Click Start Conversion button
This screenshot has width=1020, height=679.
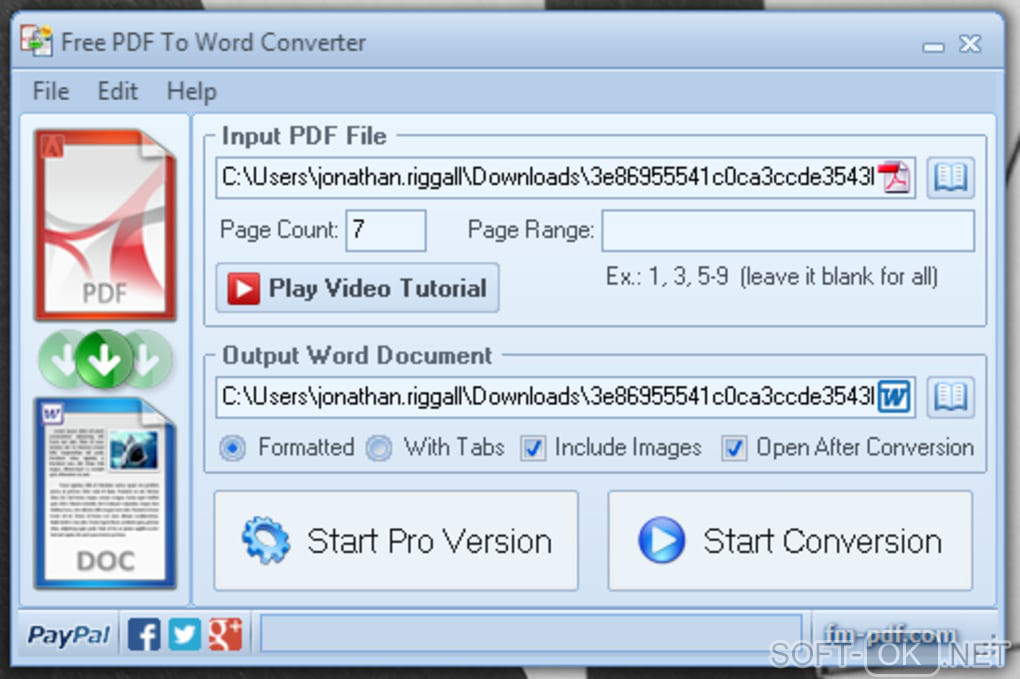[x=790, y=540]
